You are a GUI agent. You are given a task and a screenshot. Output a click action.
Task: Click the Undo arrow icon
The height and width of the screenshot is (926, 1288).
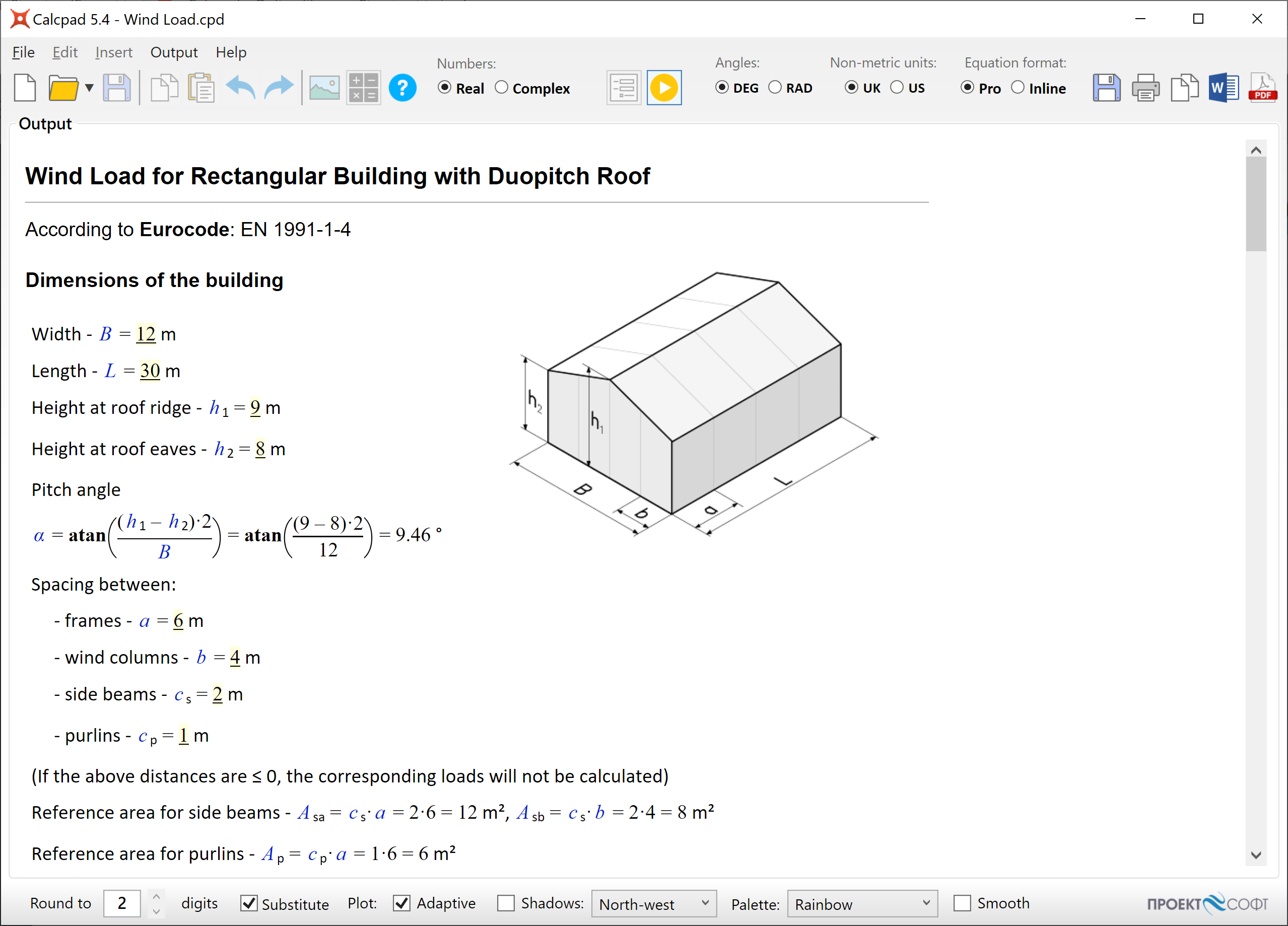pyautogui.click(x=241, y=88)
